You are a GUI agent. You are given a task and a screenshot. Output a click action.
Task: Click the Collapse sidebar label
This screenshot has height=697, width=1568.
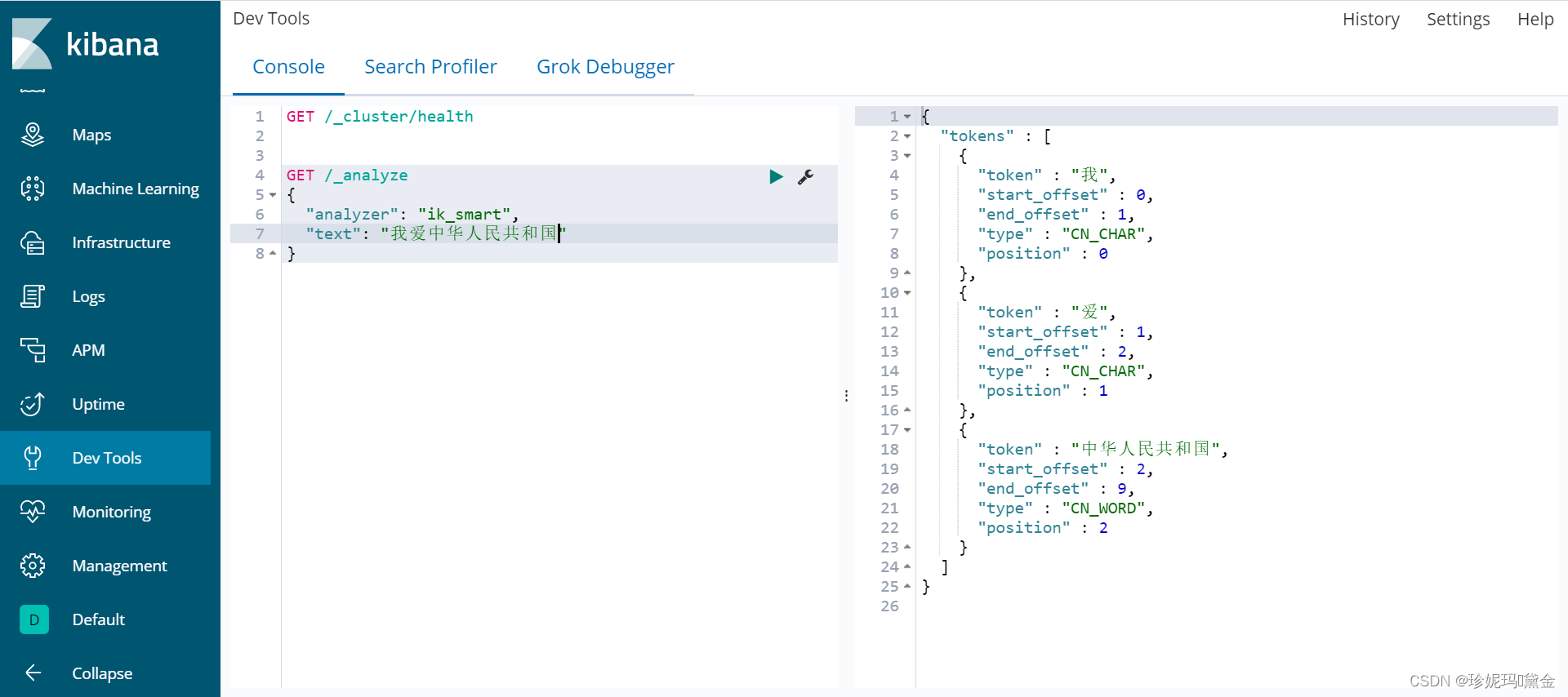[102, 673]
